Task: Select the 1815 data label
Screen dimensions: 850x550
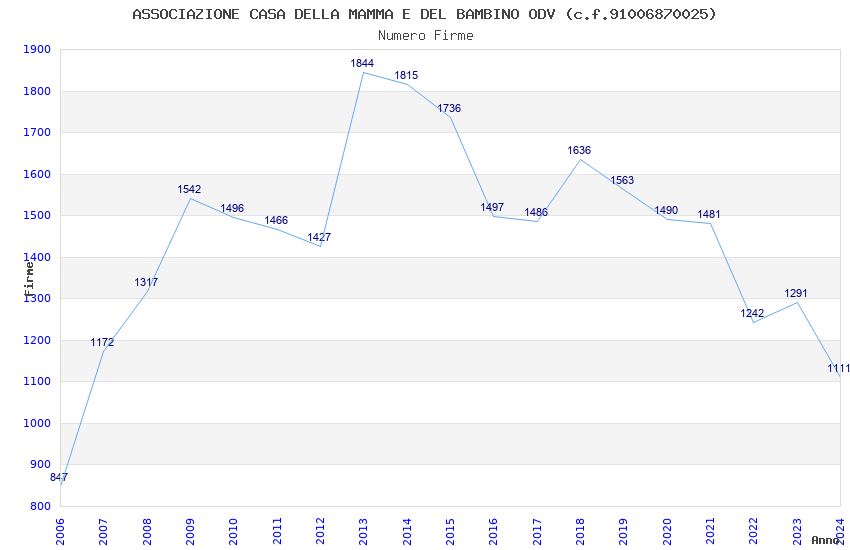Action: (406, 75)
